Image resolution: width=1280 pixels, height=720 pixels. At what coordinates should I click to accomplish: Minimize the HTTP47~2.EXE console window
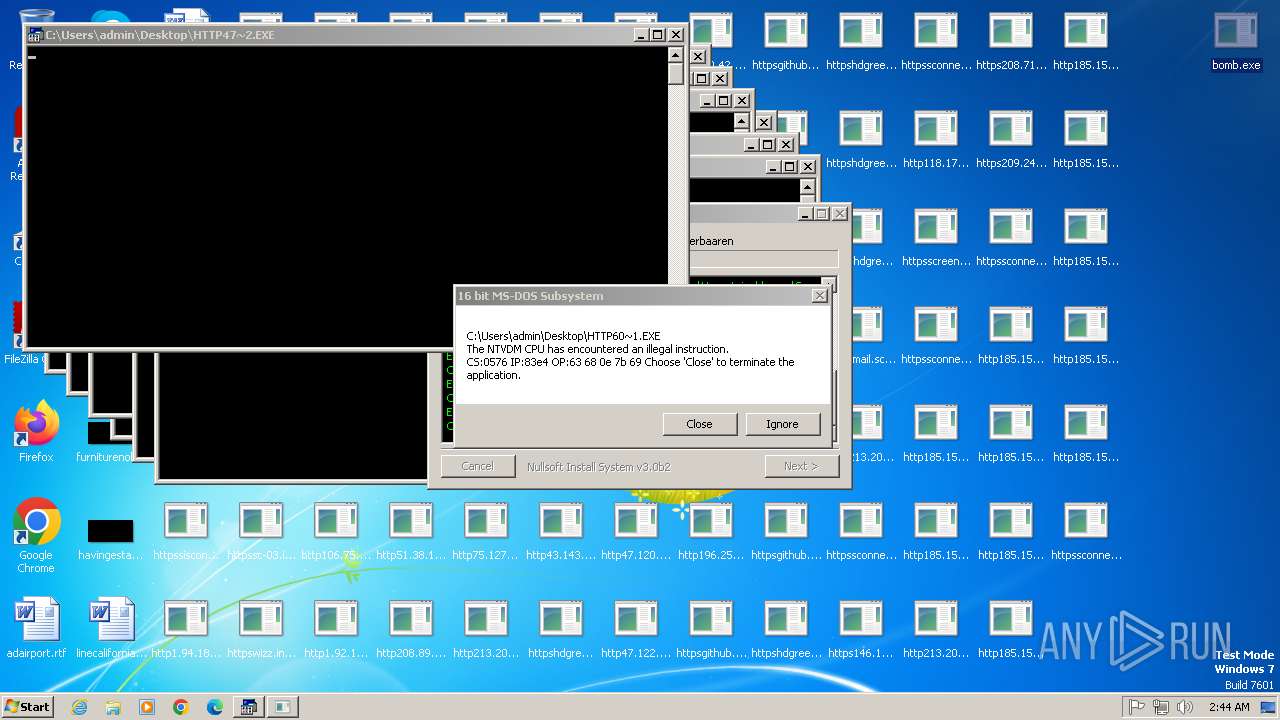click(x=640, y=35)
